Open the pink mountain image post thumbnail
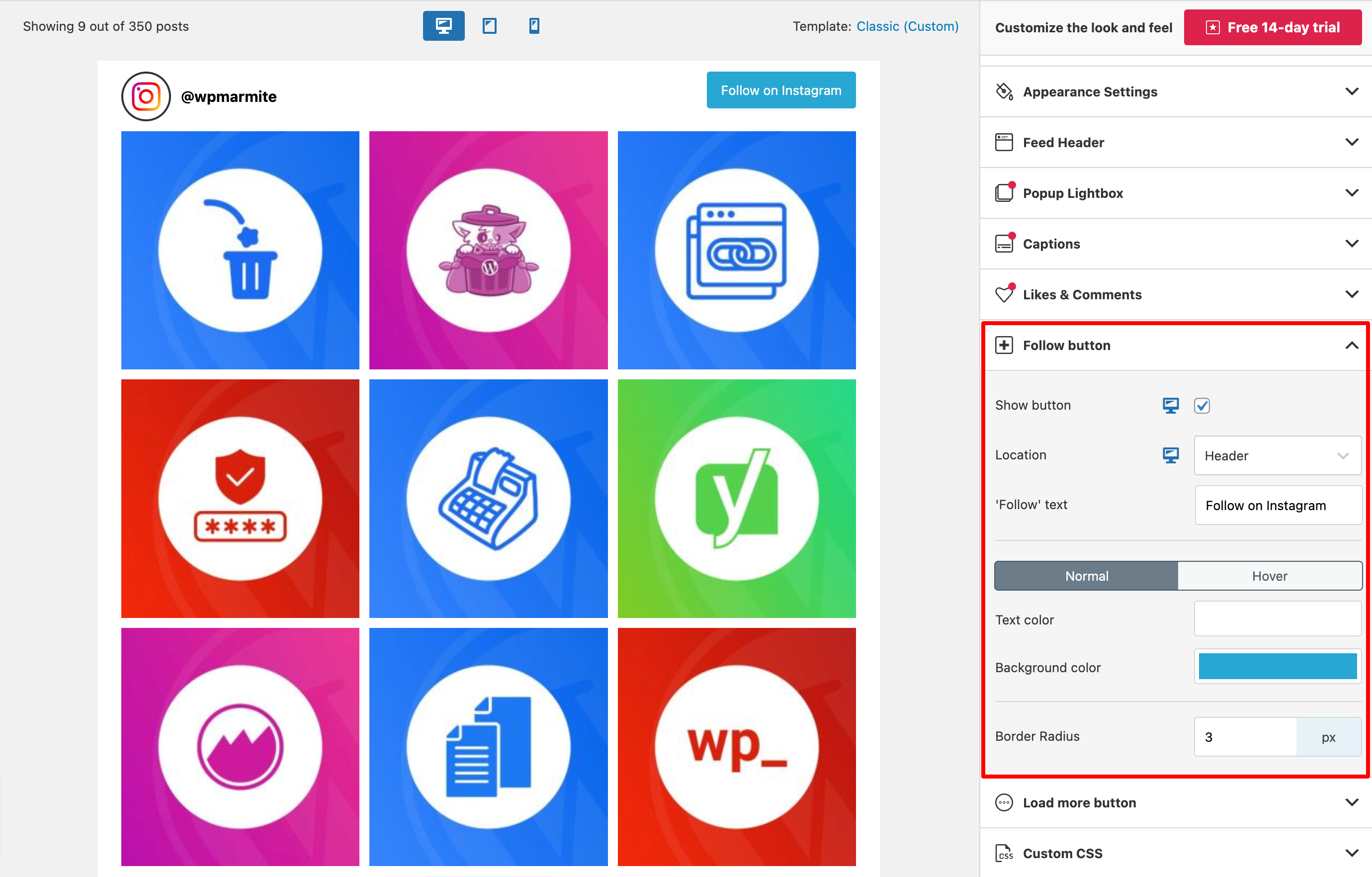This screenshot has height=877, width=1372. 241,747
